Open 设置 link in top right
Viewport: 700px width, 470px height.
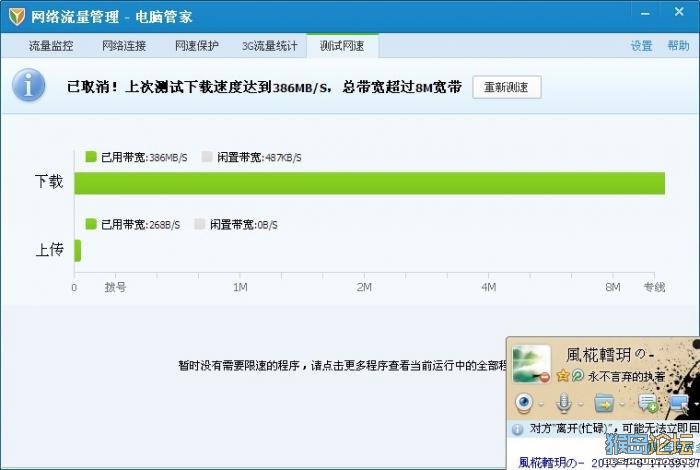[641, 46]
